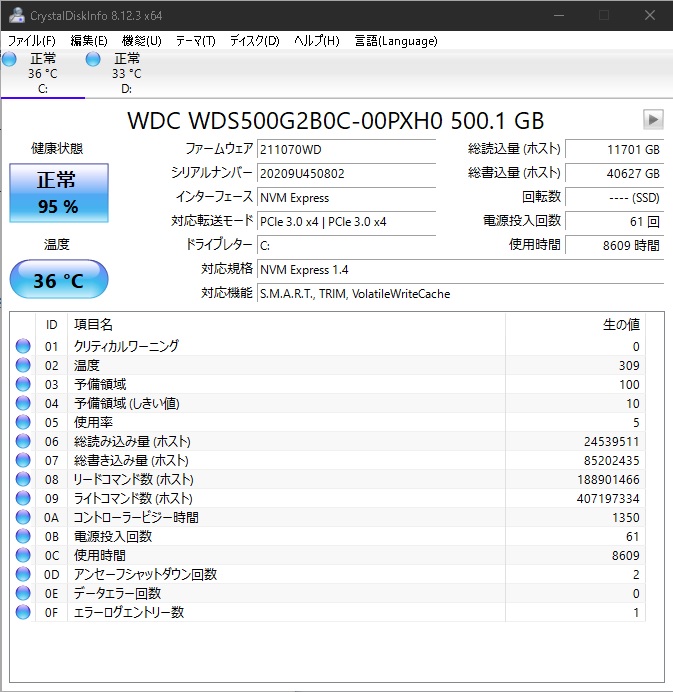
Task: Click the serial number field 20209U450802
Action: (x=346, y=173)
